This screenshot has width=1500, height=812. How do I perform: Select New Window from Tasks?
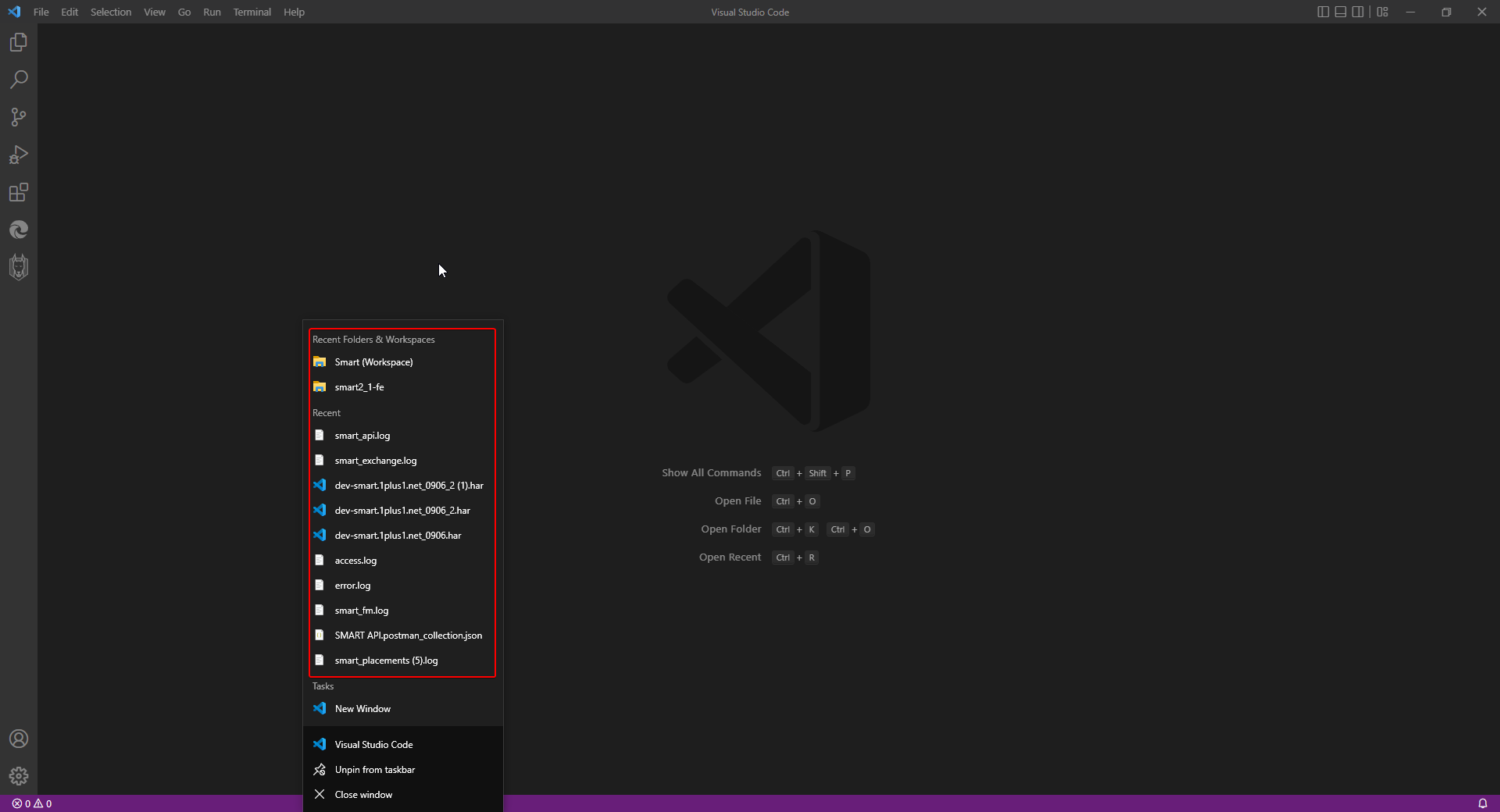[362, 708]
